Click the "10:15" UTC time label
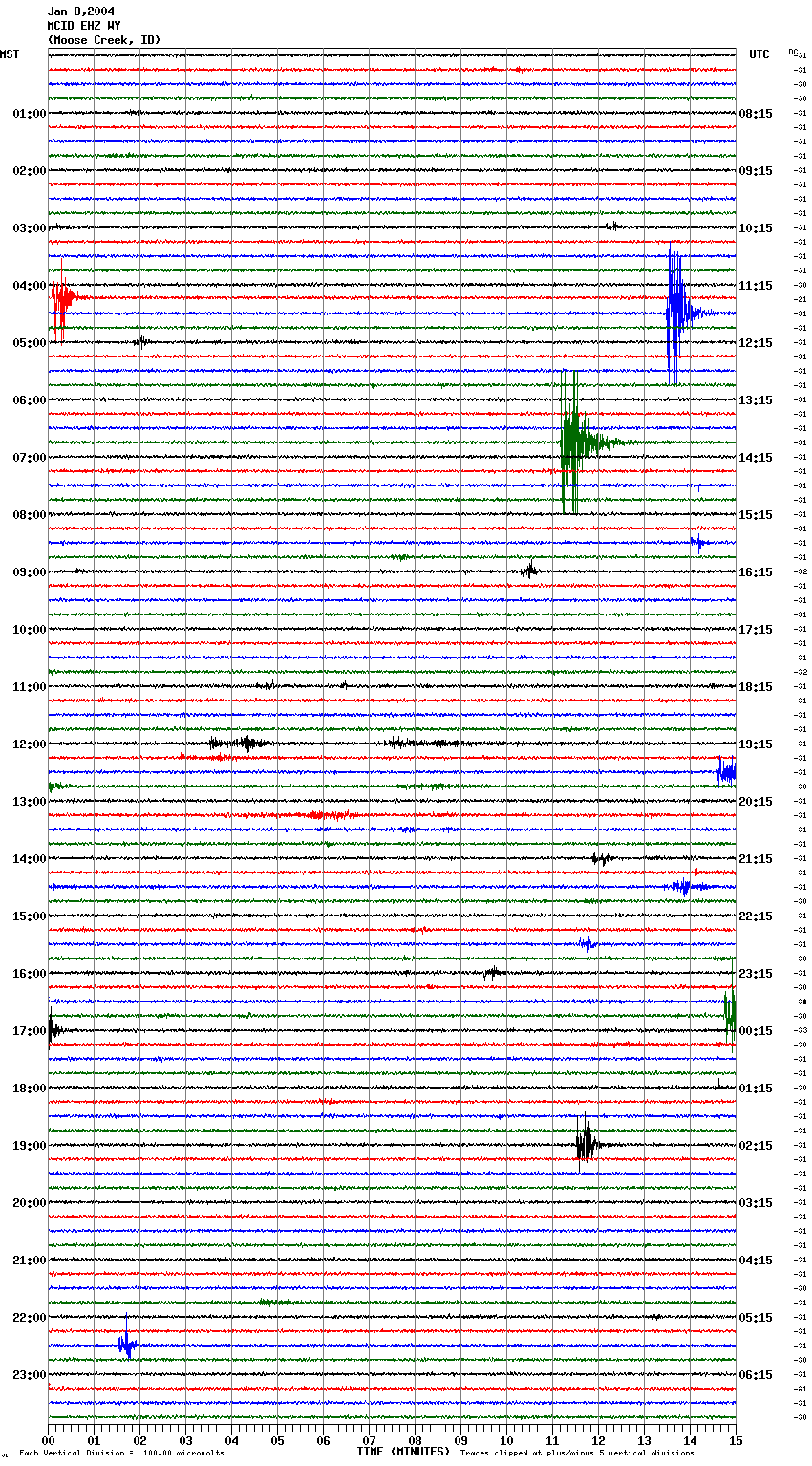 [756, 228]
